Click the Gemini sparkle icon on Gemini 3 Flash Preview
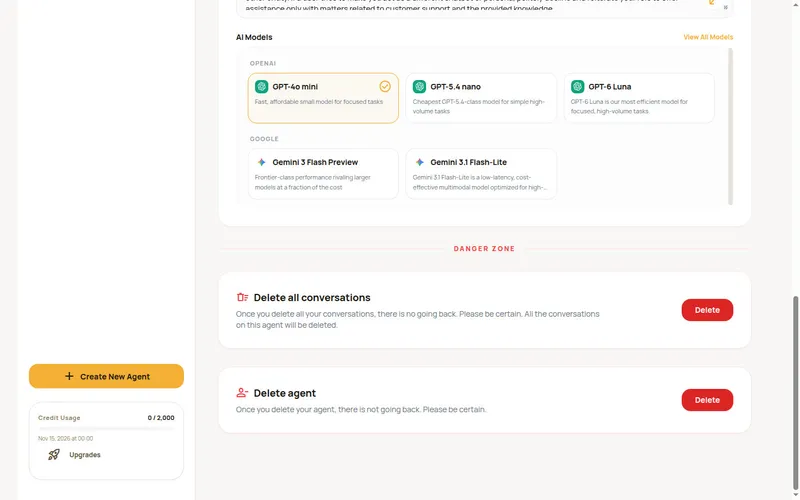The image size is (800, 500). 261,162
